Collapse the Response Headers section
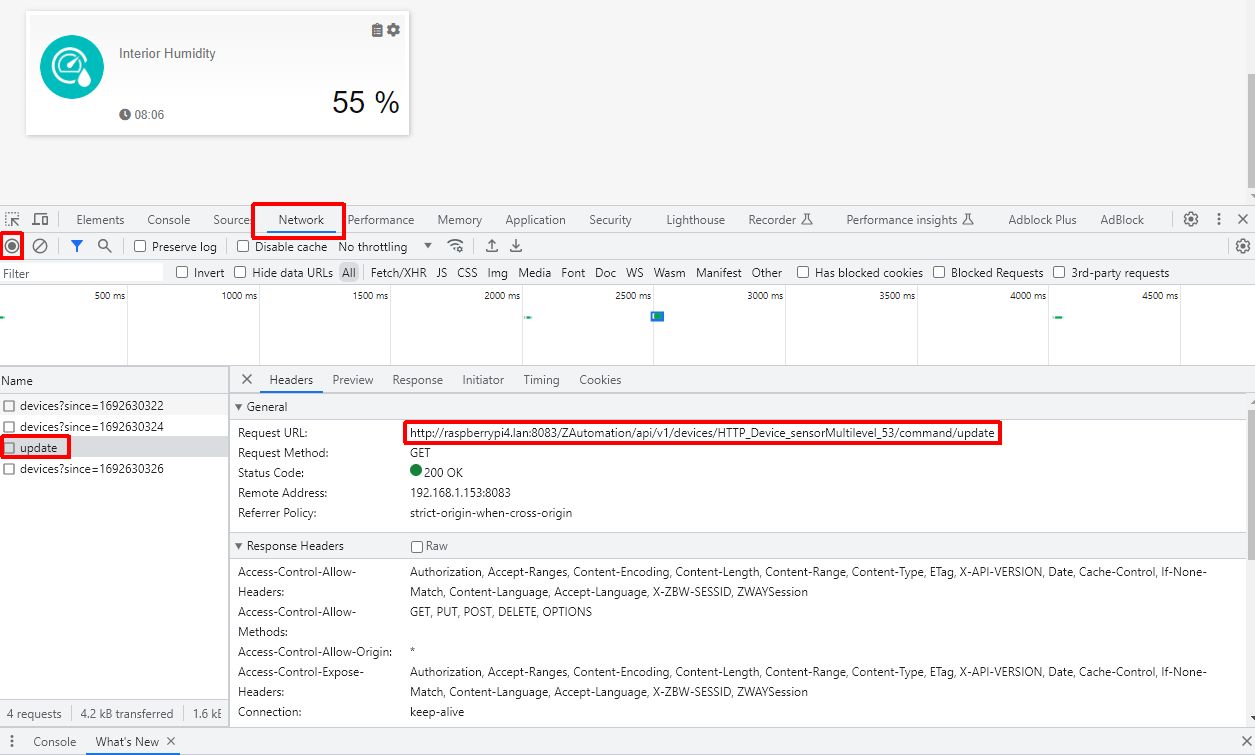The width and height of the screenshot is (1255, 755). tap(238, 545)
